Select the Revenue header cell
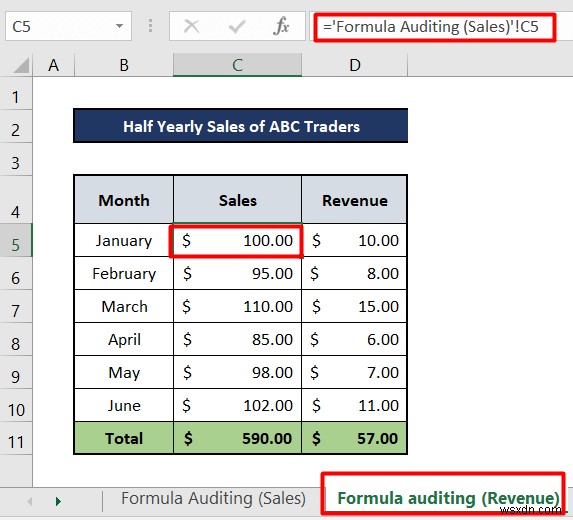 [x=354, y=200]
